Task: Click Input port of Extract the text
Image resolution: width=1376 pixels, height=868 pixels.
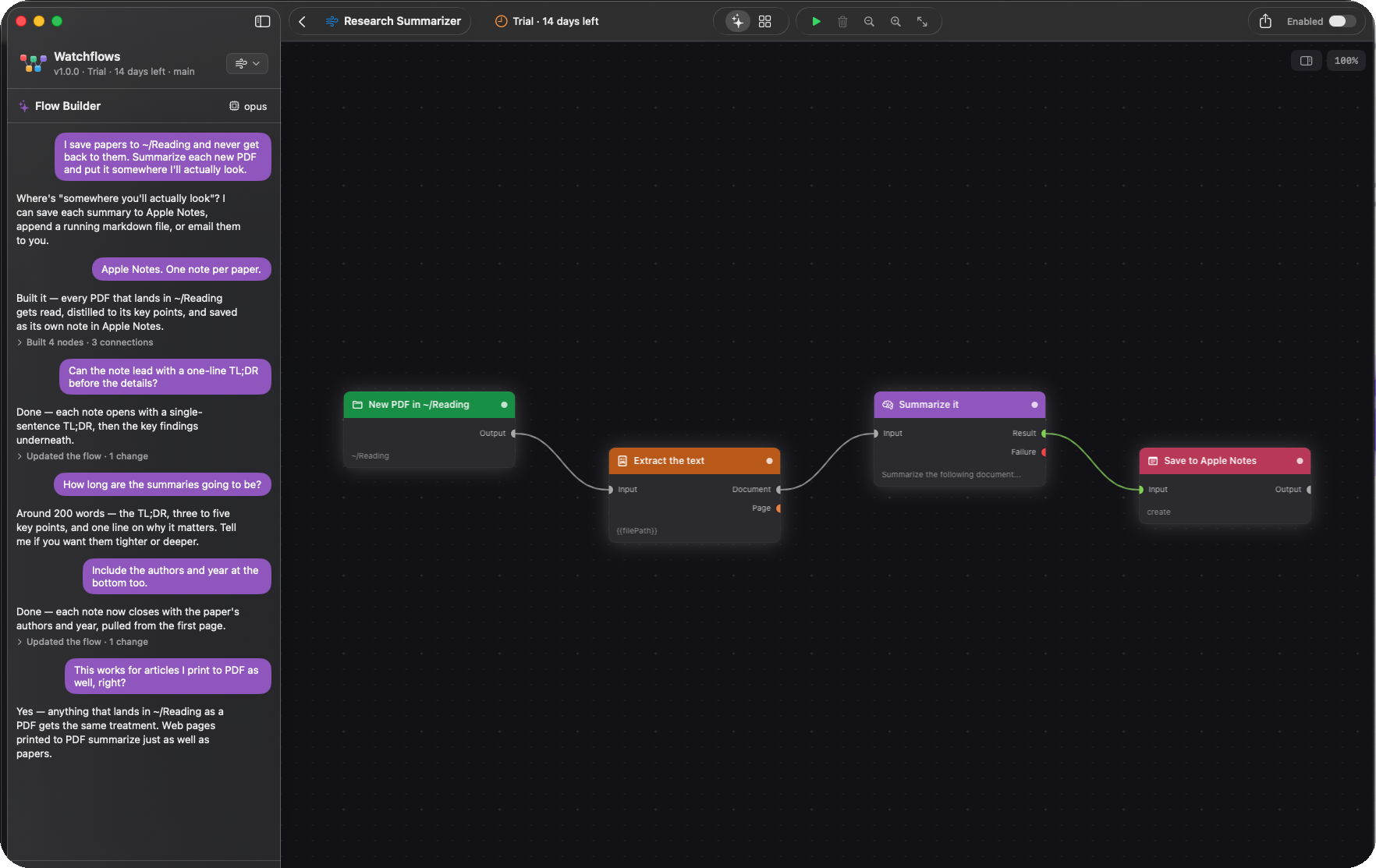Action: click(x=611, y=490)
